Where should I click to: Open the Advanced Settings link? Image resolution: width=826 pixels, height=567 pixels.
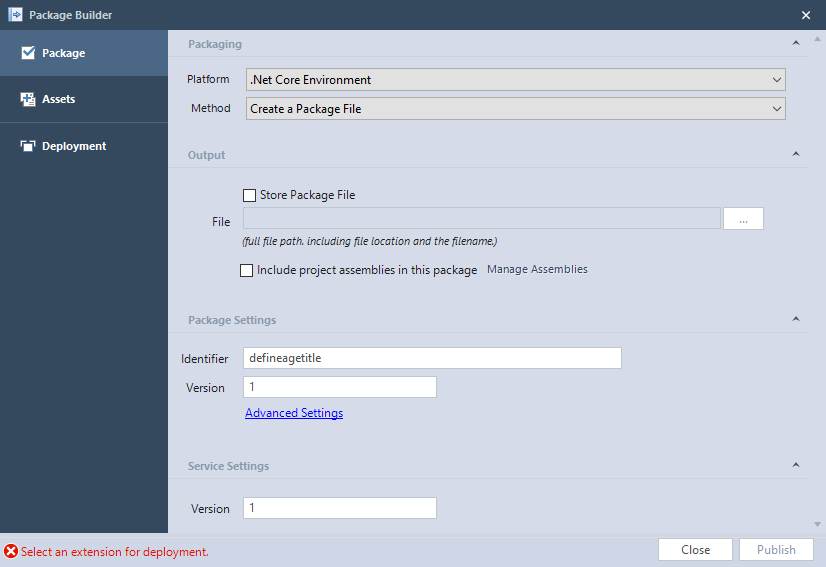[x=294, y=413]
